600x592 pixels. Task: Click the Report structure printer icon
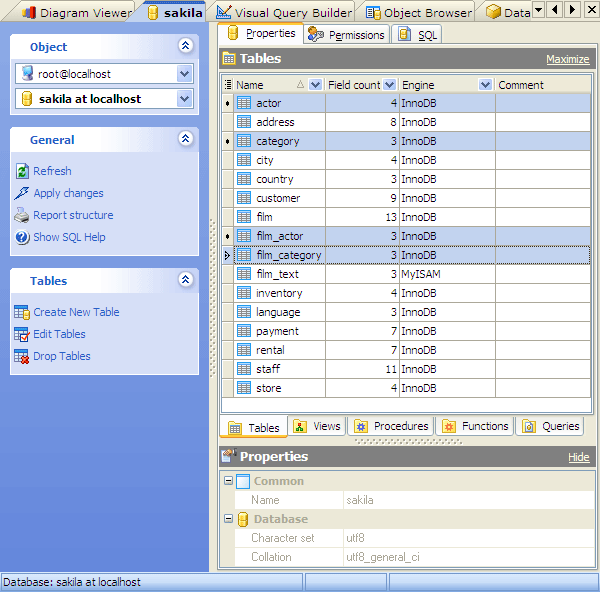[22, 215]
